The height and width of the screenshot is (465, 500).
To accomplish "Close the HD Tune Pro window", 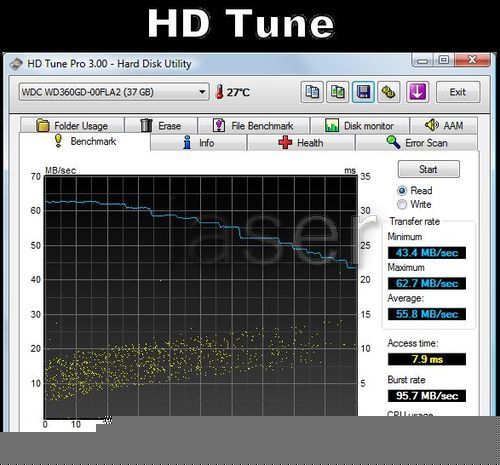I will point(472,60).
